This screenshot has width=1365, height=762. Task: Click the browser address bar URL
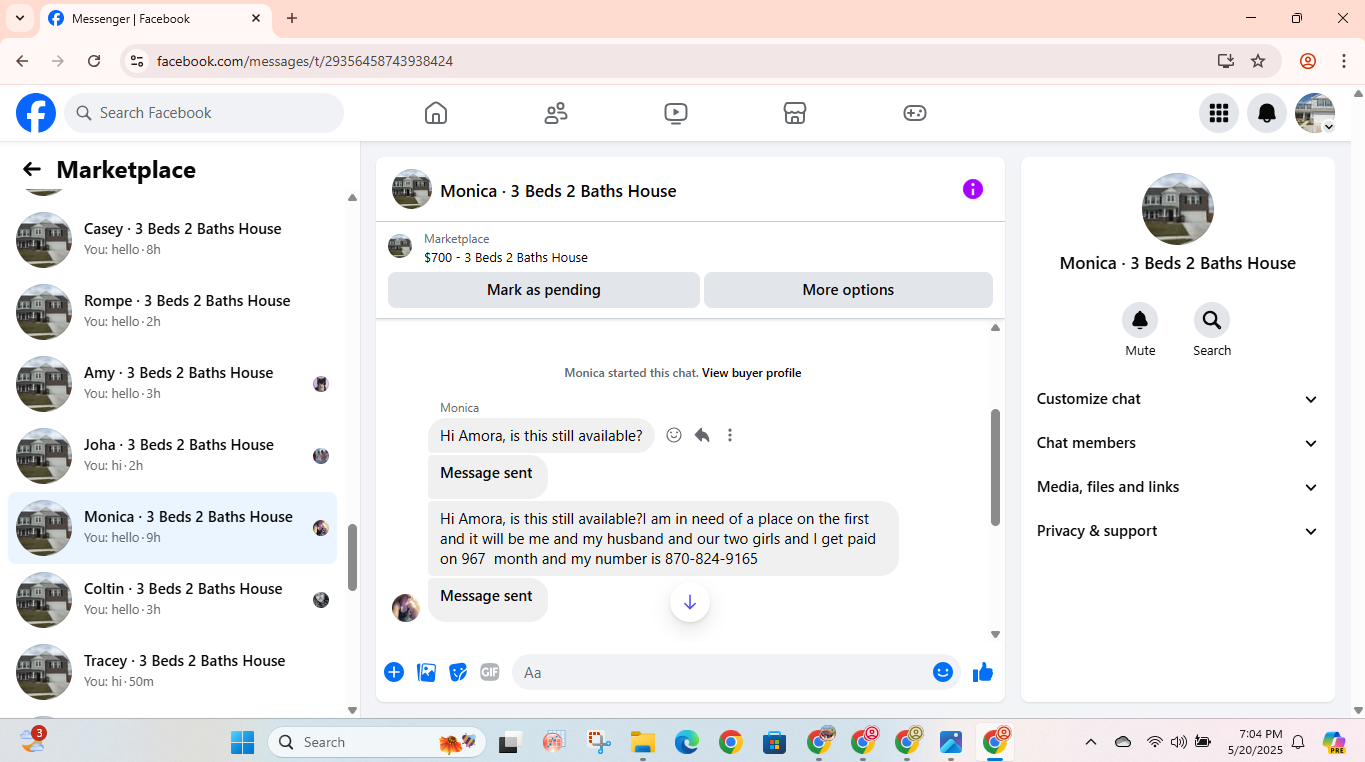[305, 61]
